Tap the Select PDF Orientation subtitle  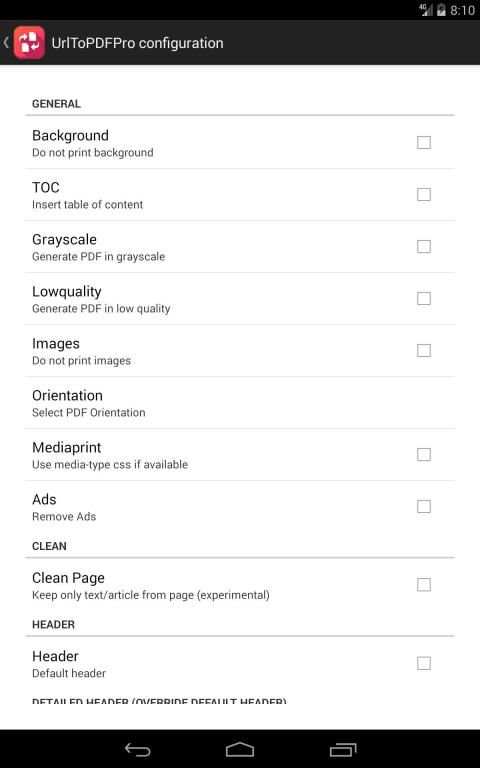[89, 412]
